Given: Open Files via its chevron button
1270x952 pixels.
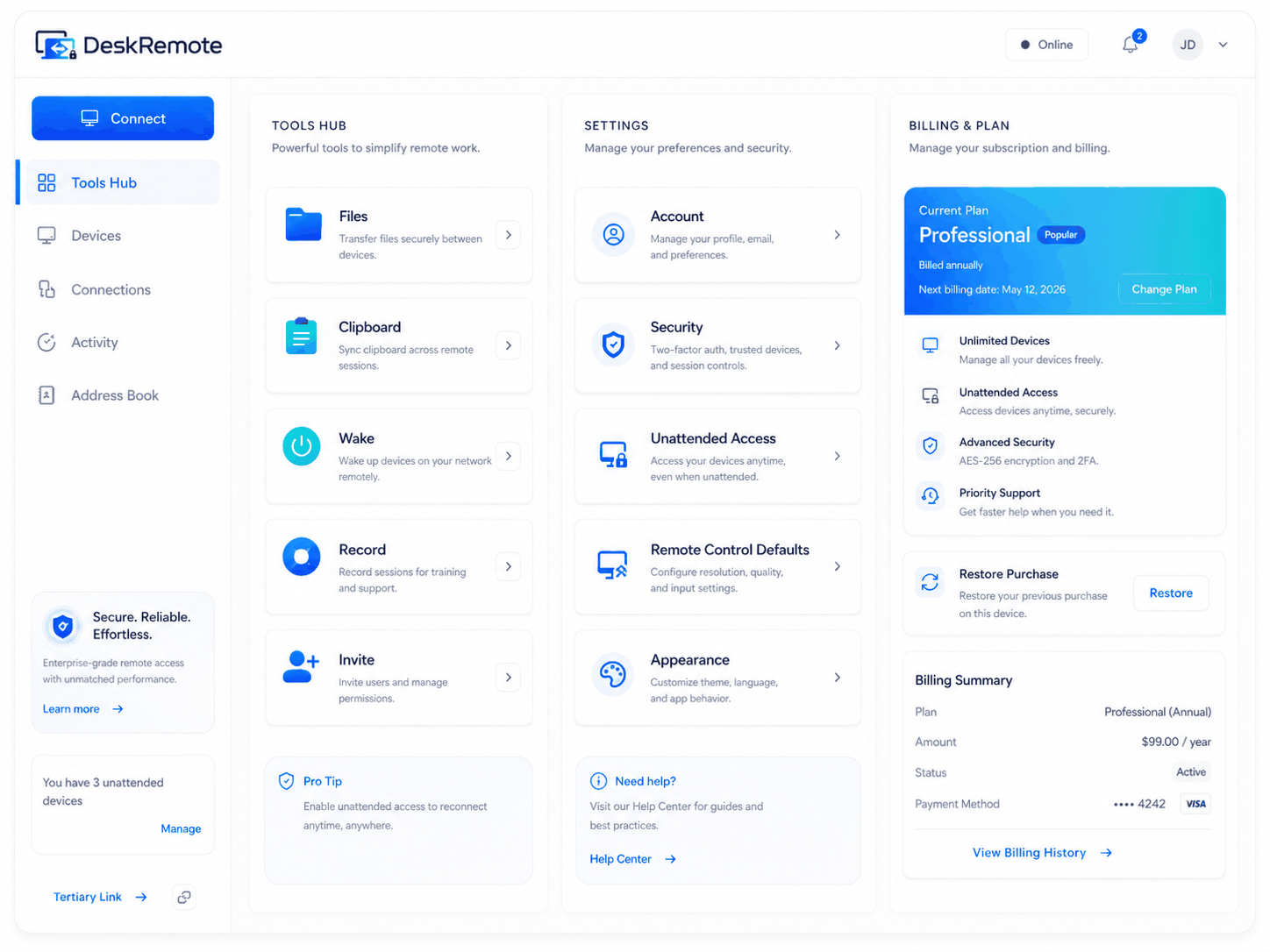Looking at the screenshot, I should click(x=509, y=235).
